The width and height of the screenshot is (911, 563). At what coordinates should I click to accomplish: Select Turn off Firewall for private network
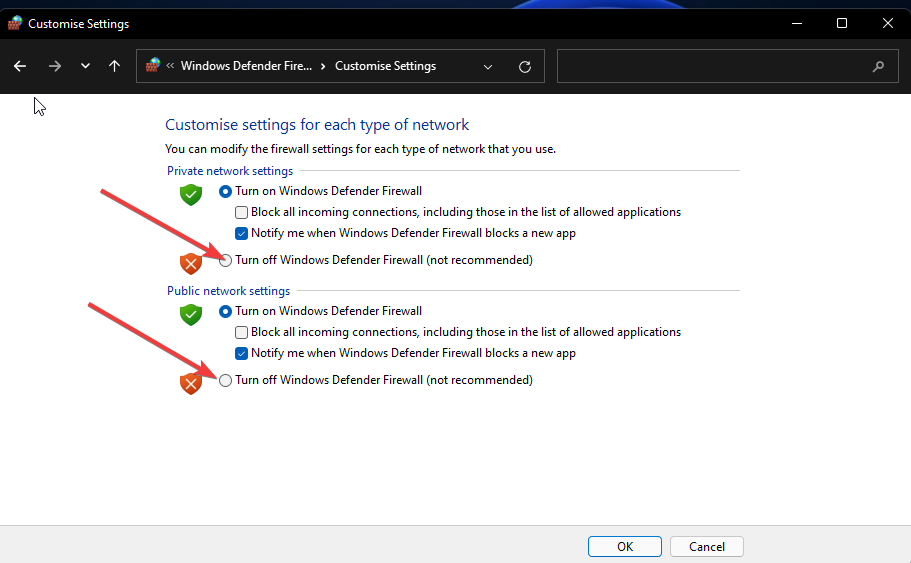225,260
